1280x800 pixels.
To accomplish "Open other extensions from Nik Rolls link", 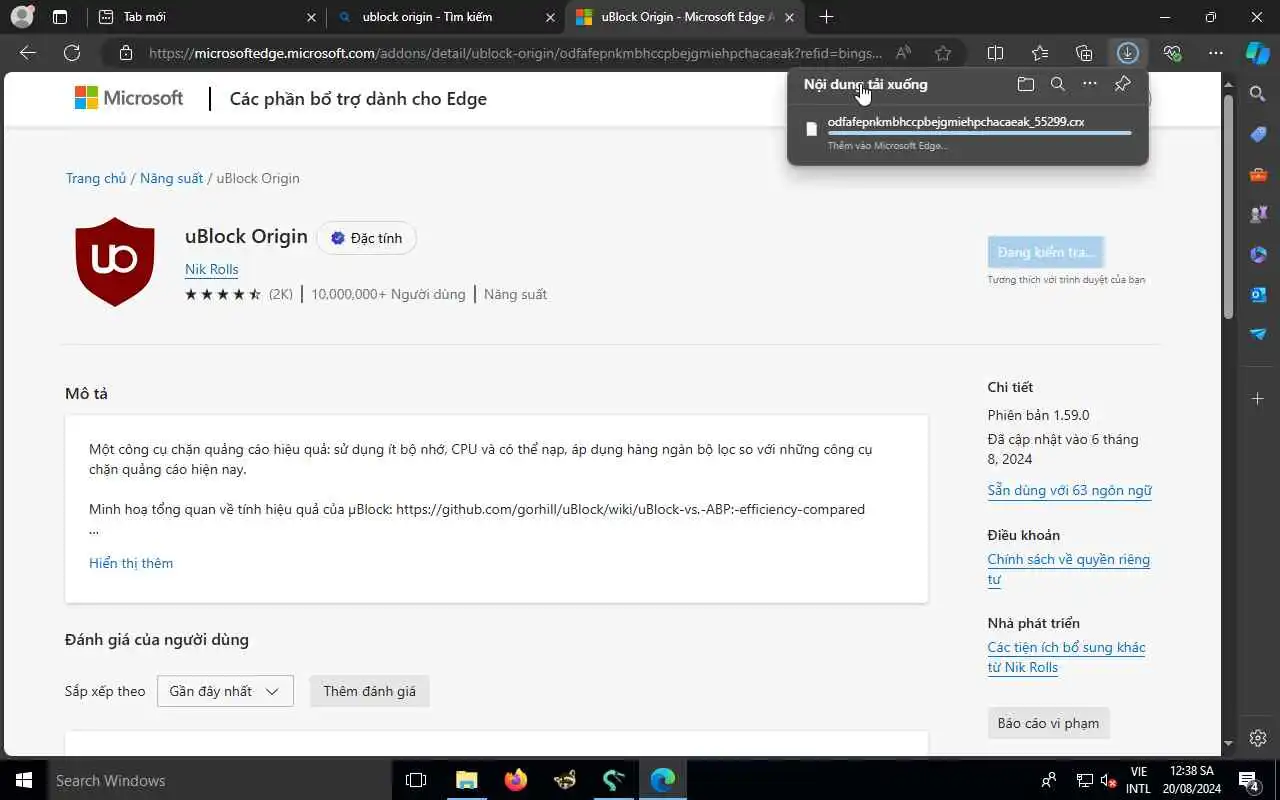I will [1066, 657].
